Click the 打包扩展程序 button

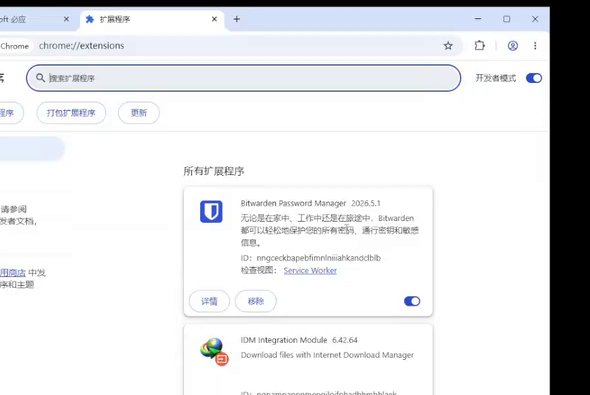71,113
